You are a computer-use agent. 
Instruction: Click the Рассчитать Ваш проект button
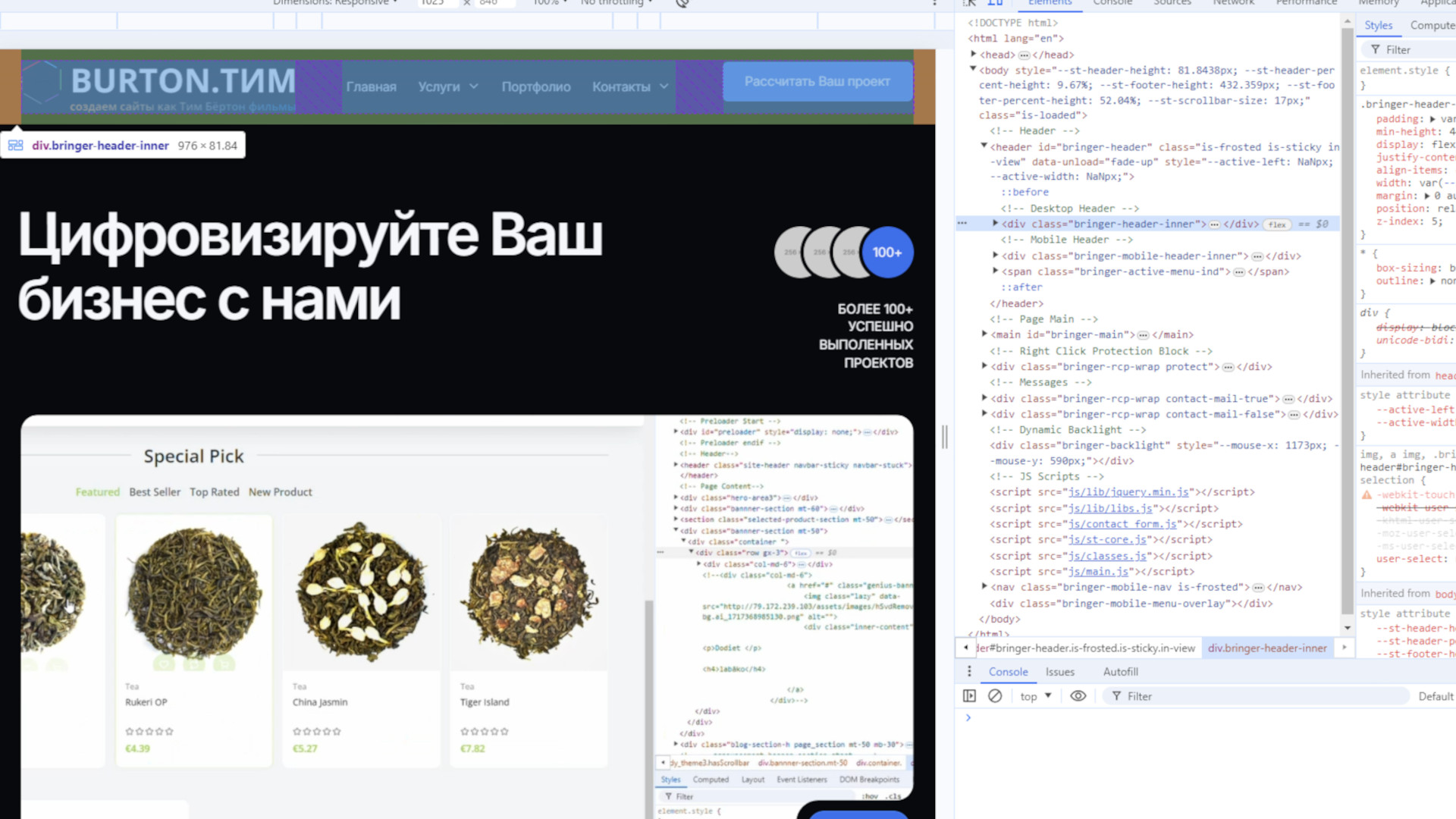coord(817,82)
